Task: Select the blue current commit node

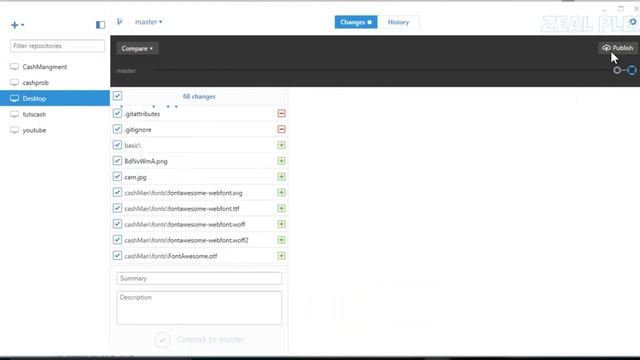Action: tap(632, 70)
